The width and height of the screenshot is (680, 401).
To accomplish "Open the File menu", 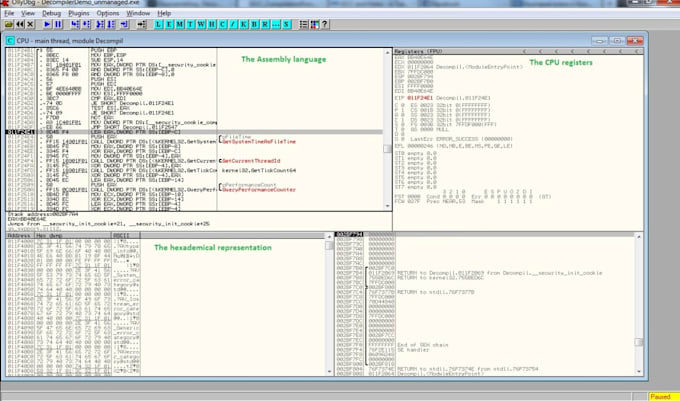I will (9, 13).
